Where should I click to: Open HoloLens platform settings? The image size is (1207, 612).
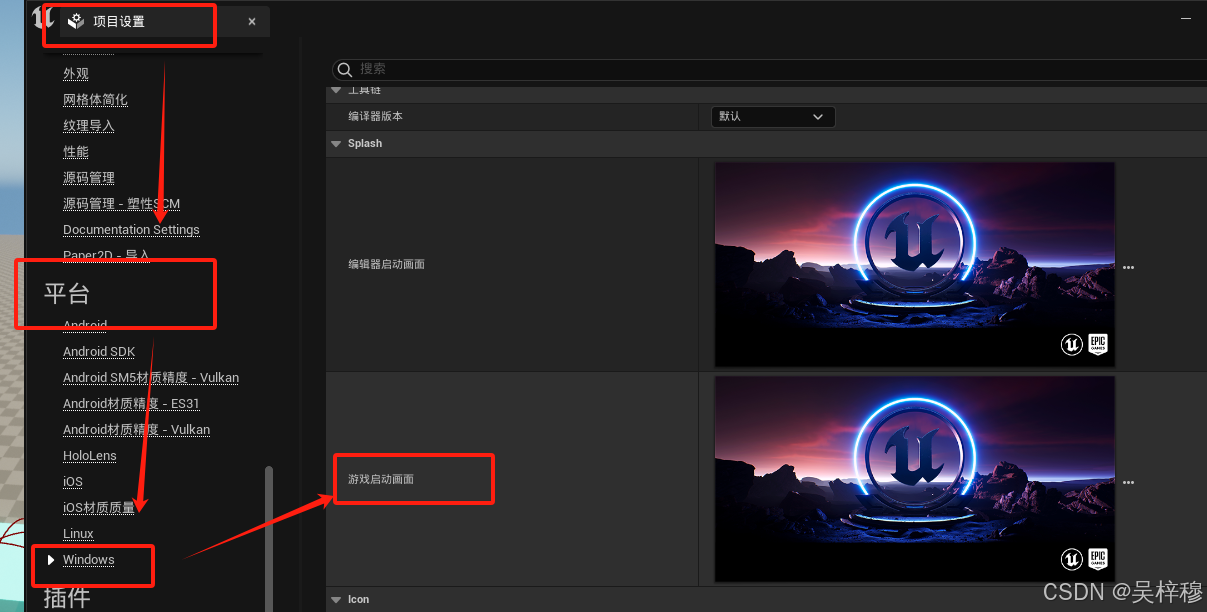point(89,456)
